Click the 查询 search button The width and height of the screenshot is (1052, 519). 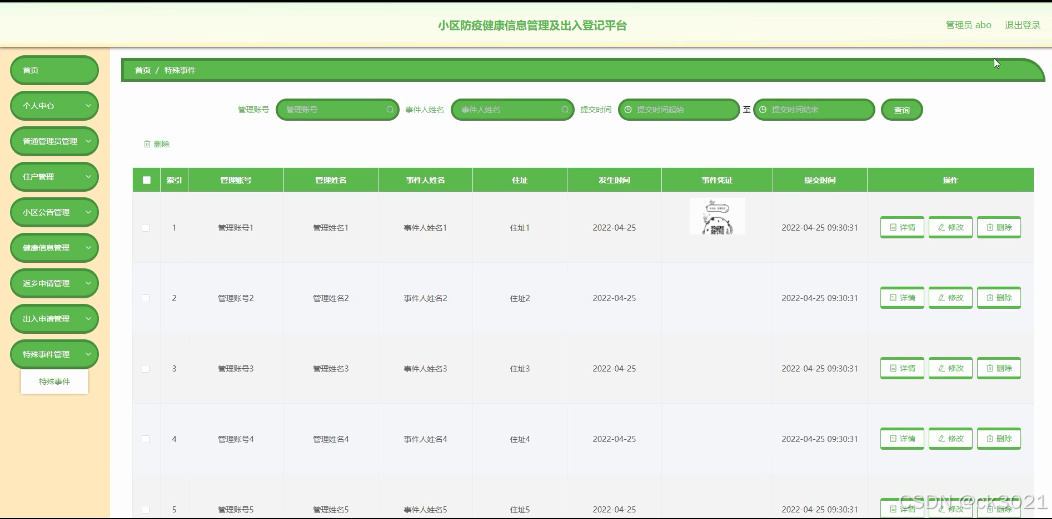[902, 110]
